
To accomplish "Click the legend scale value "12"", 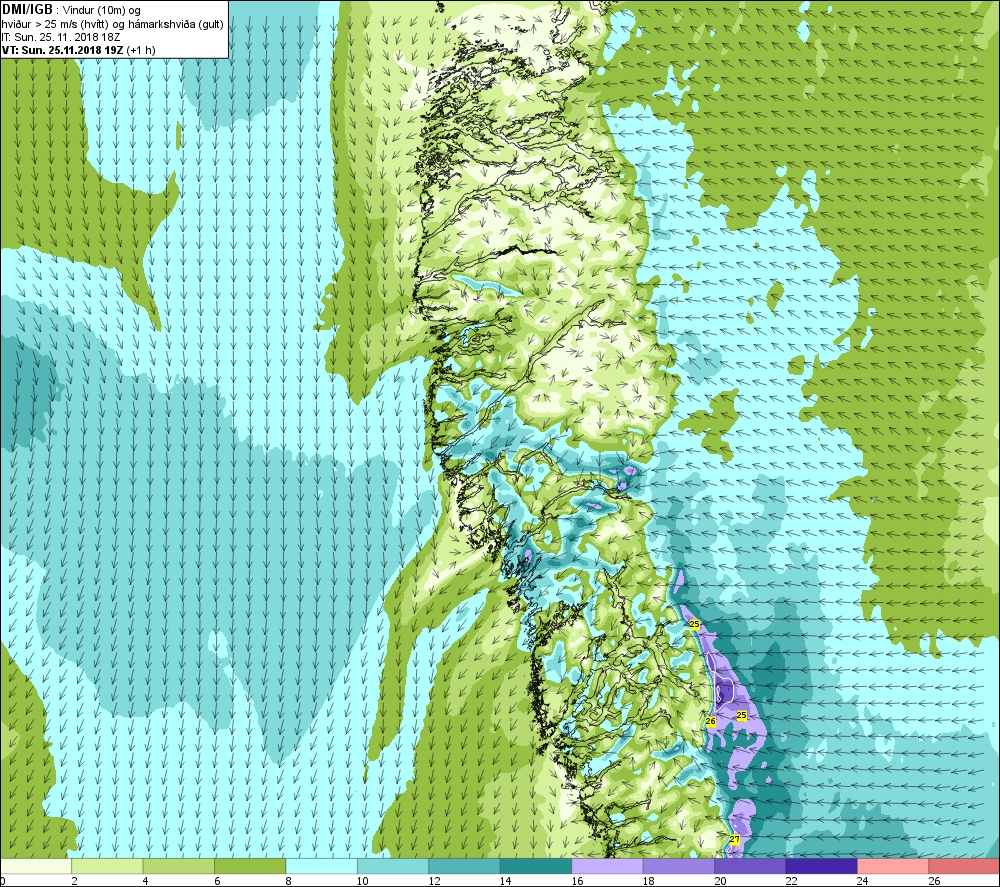I will (x=434, y=881).
